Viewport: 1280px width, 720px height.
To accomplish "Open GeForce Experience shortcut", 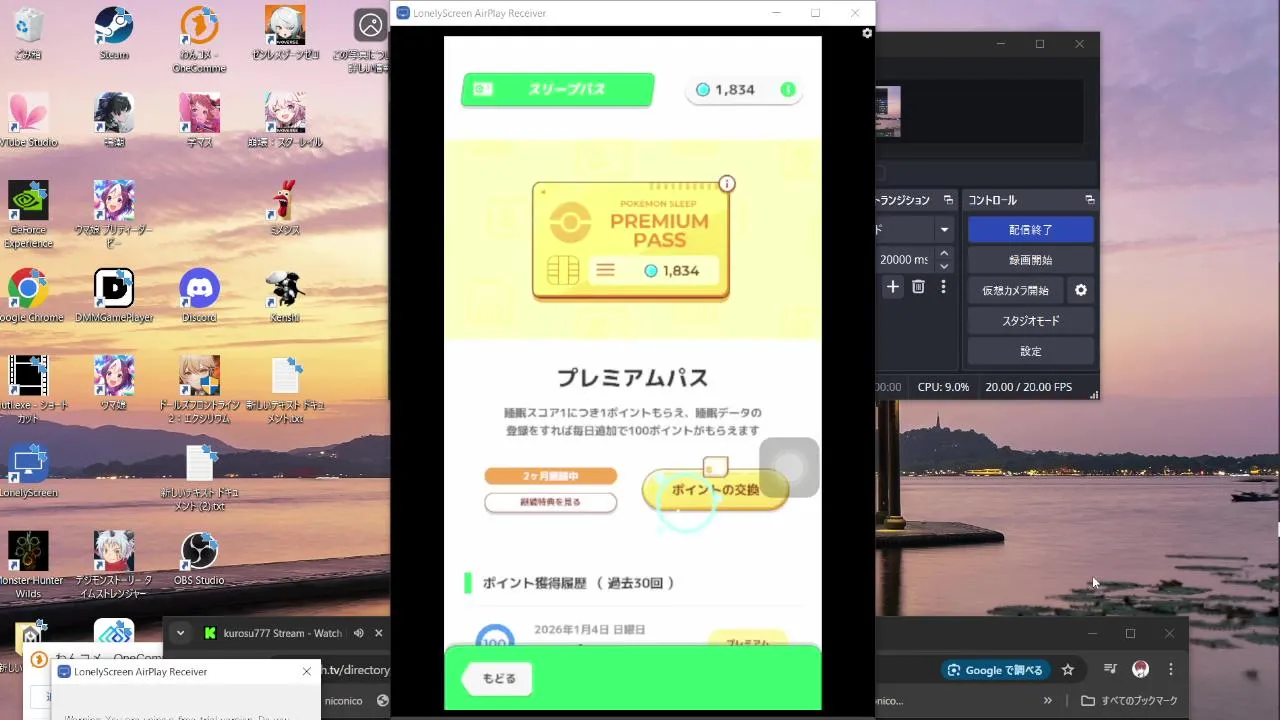I will 28,214.
